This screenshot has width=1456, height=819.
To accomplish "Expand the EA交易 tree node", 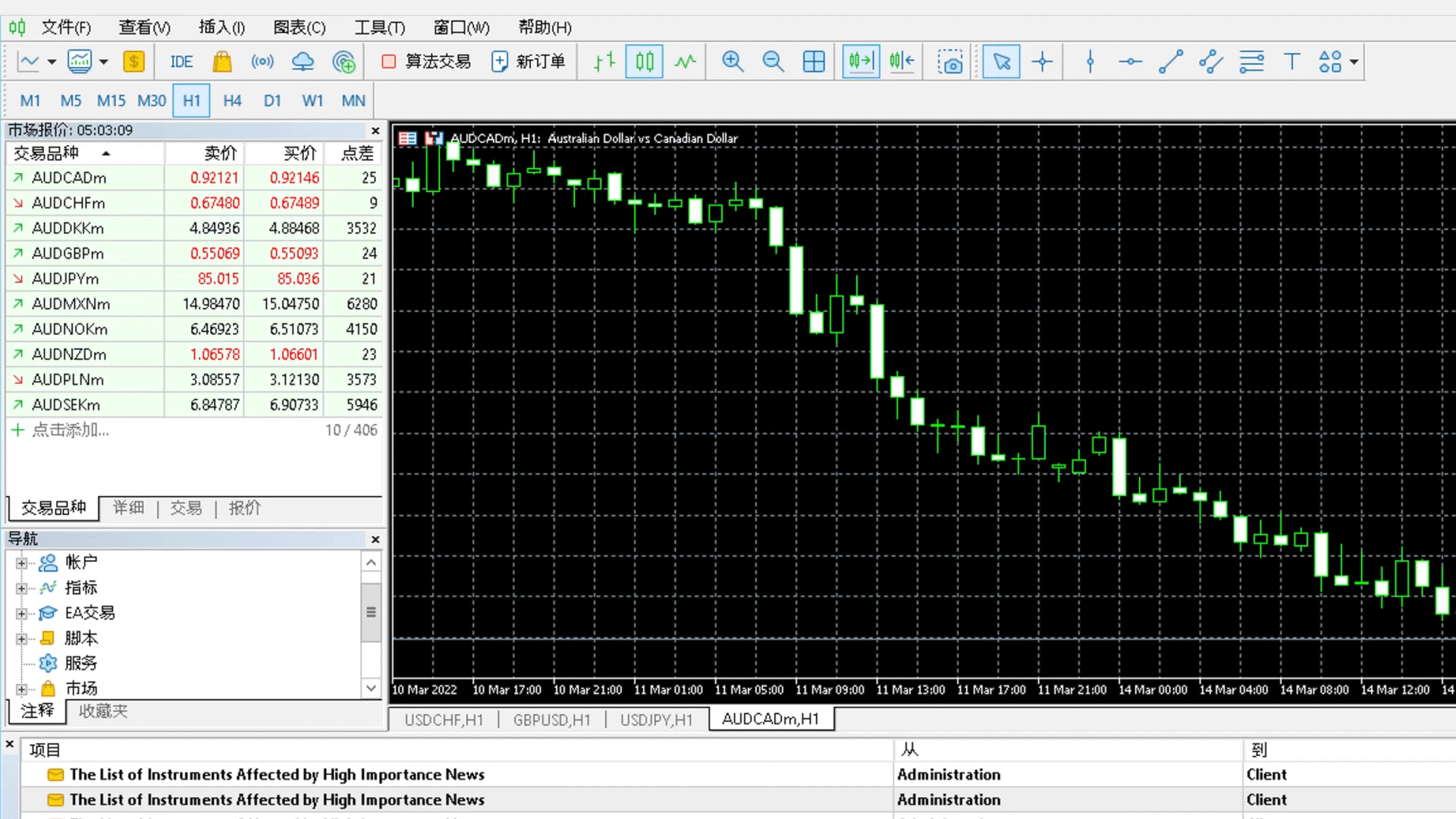I will (21, 613).
